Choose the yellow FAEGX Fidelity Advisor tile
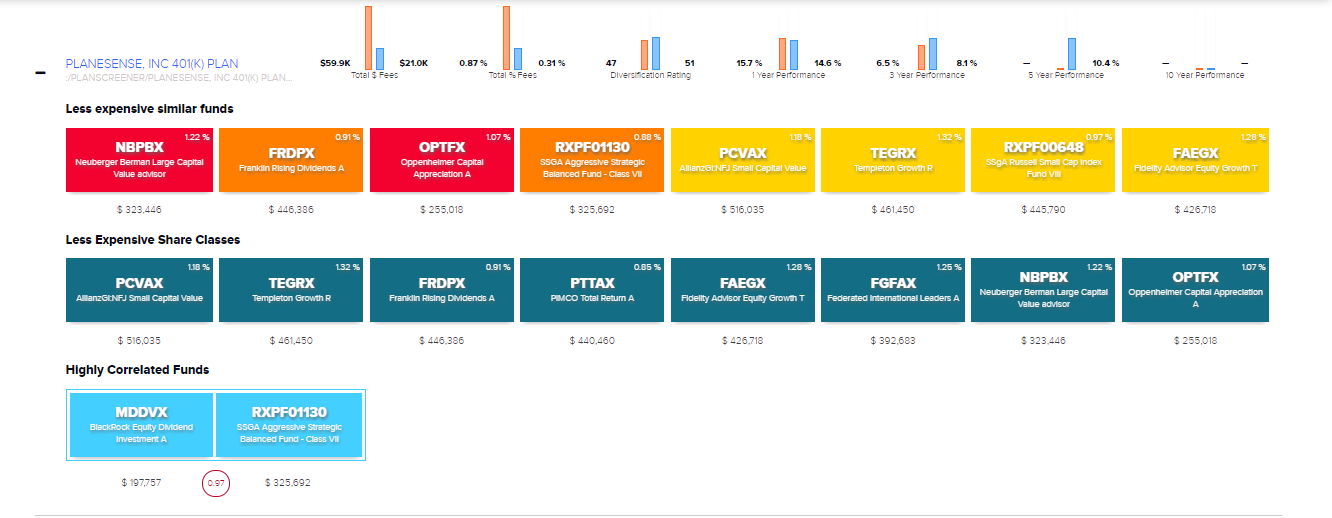The width and height of the screenshot is (1332, 518). [1194, 160]
